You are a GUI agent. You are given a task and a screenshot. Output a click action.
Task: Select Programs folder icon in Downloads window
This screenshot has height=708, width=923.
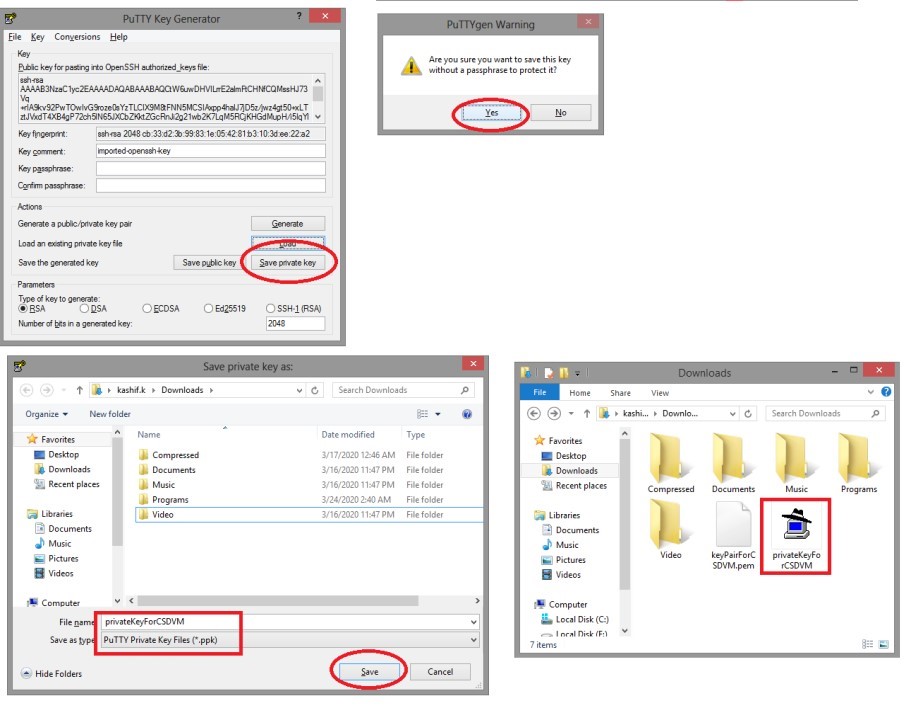pyautogui.click(x=859, y=463)
